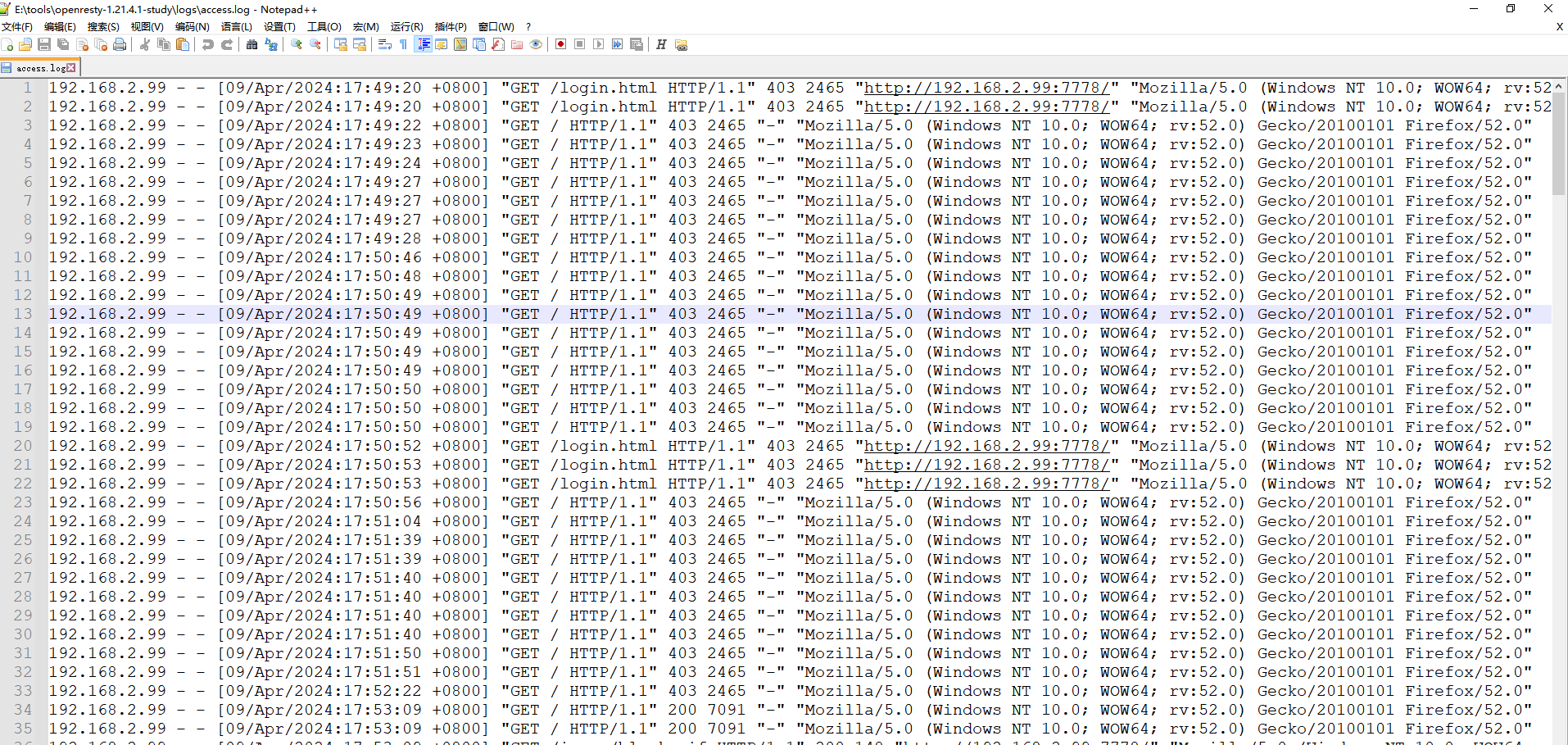Toggle word wrap in the toolbar
The image size is (1568, 745).
[x=385, y=44]
